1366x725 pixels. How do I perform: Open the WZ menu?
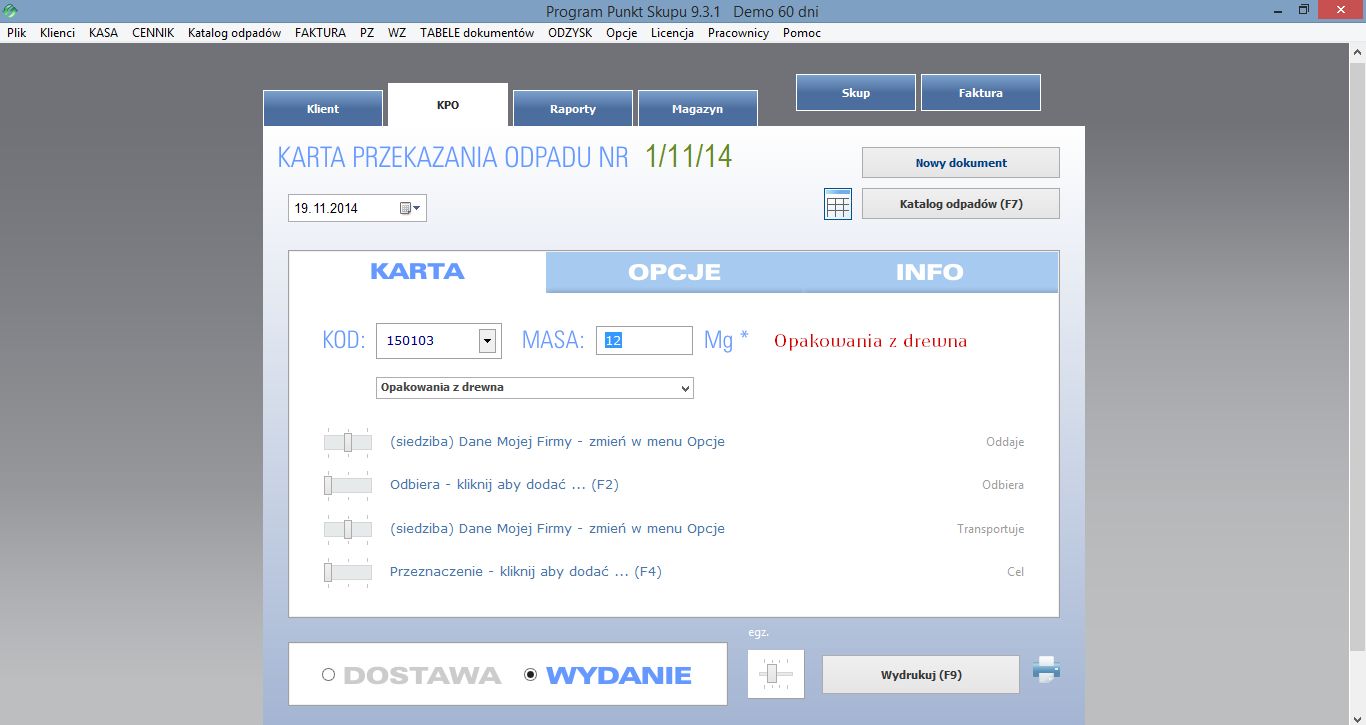click(x=397, y=33)
